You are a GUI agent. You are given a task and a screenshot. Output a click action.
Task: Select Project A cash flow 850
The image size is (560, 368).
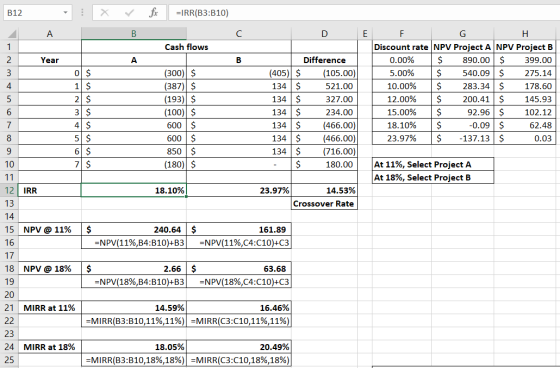(x=134, y=151)
